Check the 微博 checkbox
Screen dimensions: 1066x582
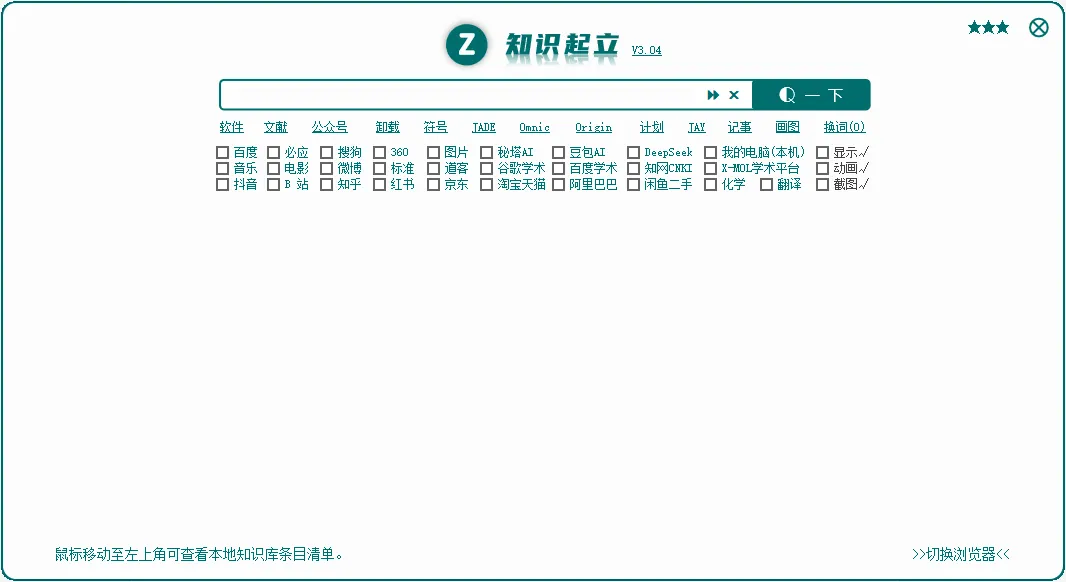[326, 168]
